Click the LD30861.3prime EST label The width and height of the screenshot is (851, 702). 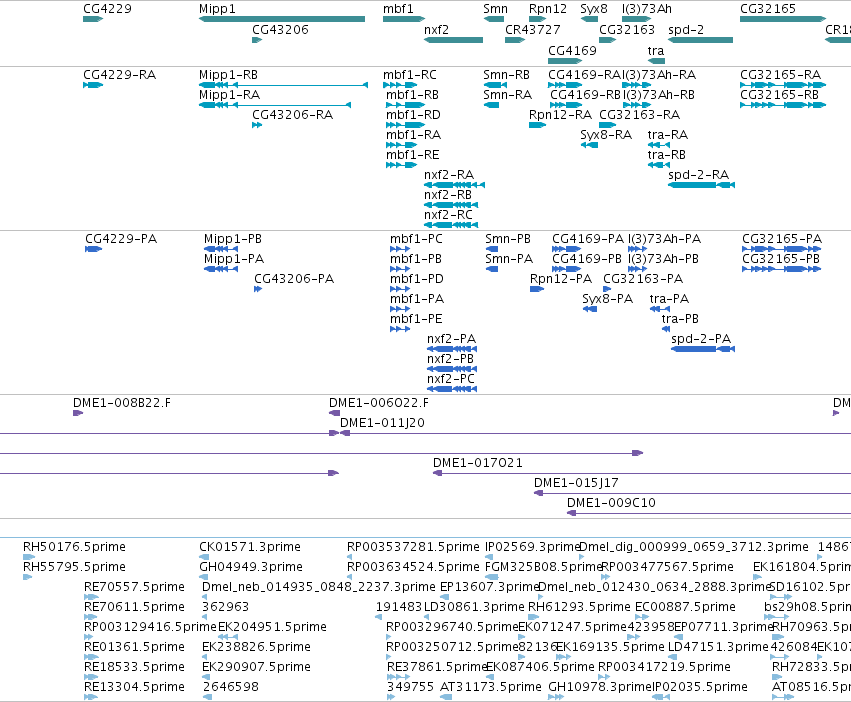[474, 606]
